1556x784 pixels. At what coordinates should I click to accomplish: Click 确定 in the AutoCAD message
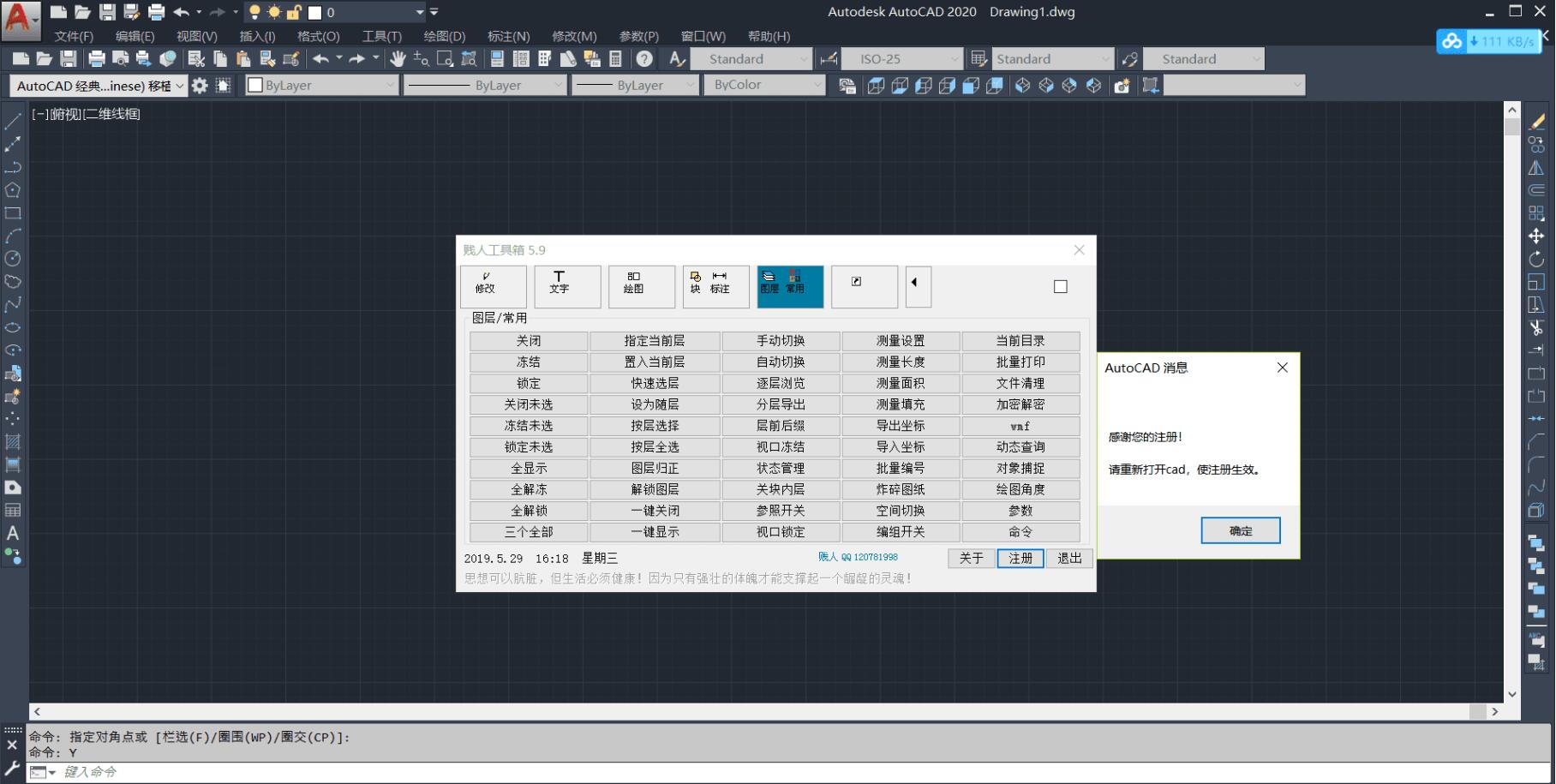1241,530
